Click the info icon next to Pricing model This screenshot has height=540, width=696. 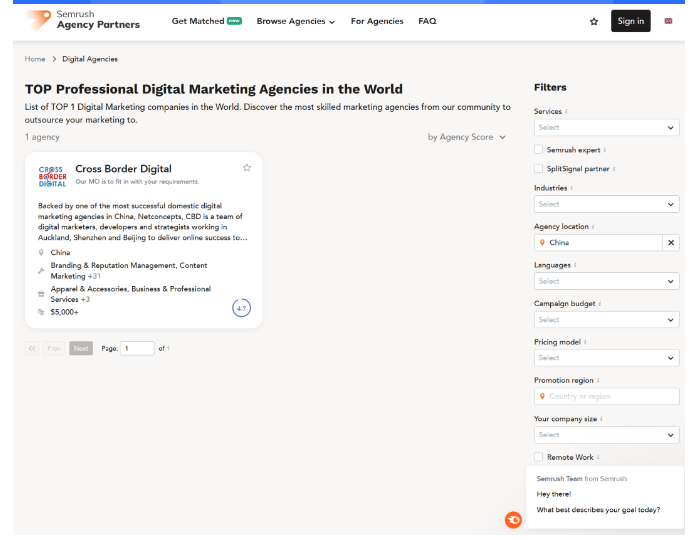click(585, 342)
